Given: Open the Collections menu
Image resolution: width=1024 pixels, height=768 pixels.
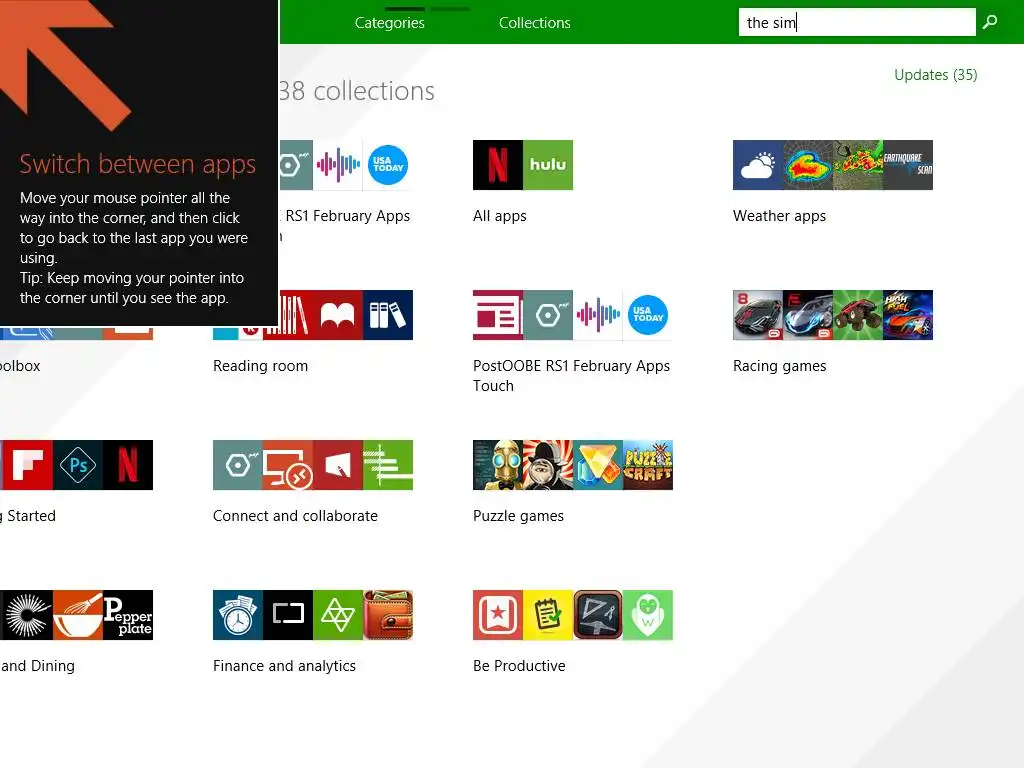Looking at the screenshot, I should point(535,23).
